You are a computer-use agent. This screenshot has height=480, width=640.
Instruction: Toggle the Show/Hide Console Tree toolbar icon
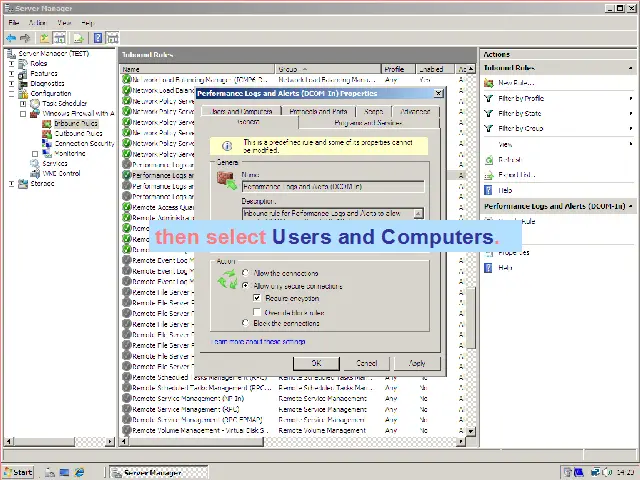[60, 38]
